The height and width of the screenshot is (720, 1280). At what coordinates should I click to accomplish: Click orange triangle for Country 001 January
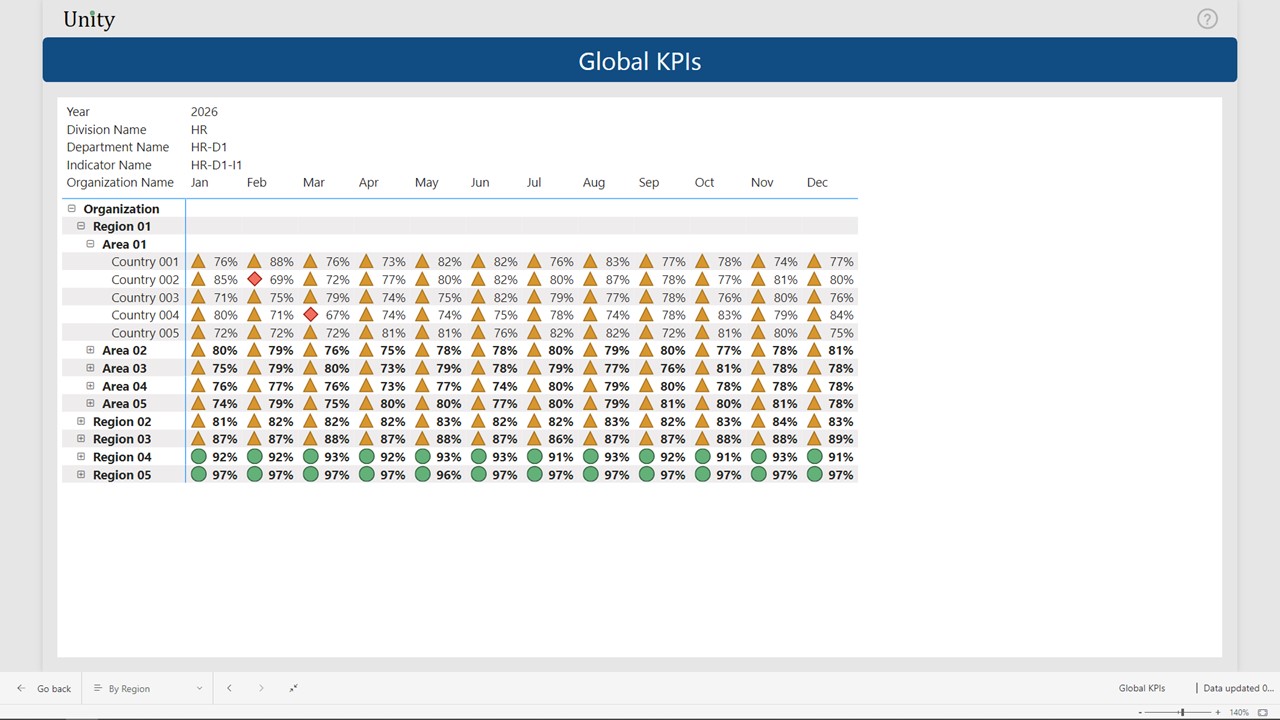(198, 261)
